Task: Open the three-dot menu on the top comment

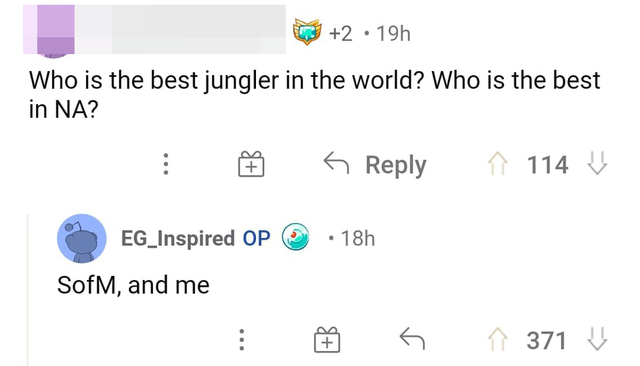Action: [x=166, y=164]
